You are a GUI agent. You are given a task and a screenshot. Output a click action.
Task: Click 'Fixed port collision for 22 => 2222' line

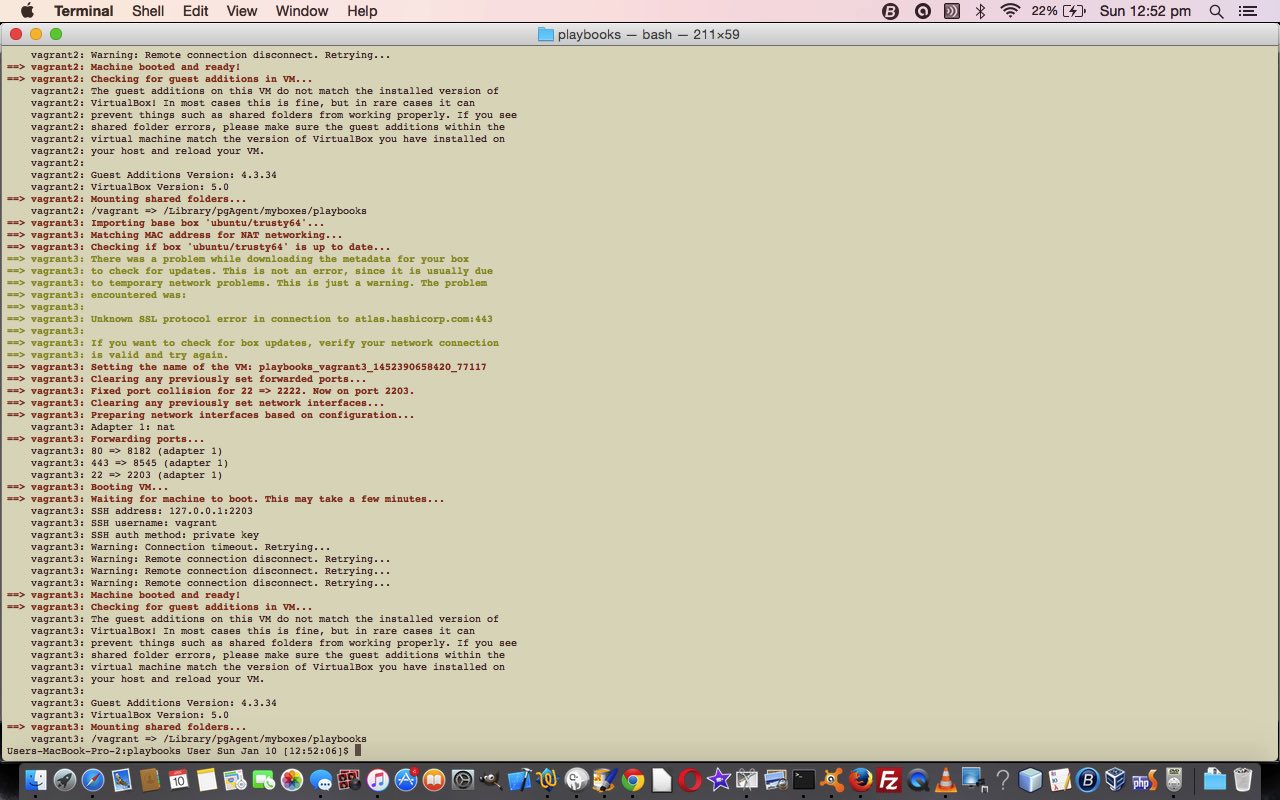[x=210, y=391]
